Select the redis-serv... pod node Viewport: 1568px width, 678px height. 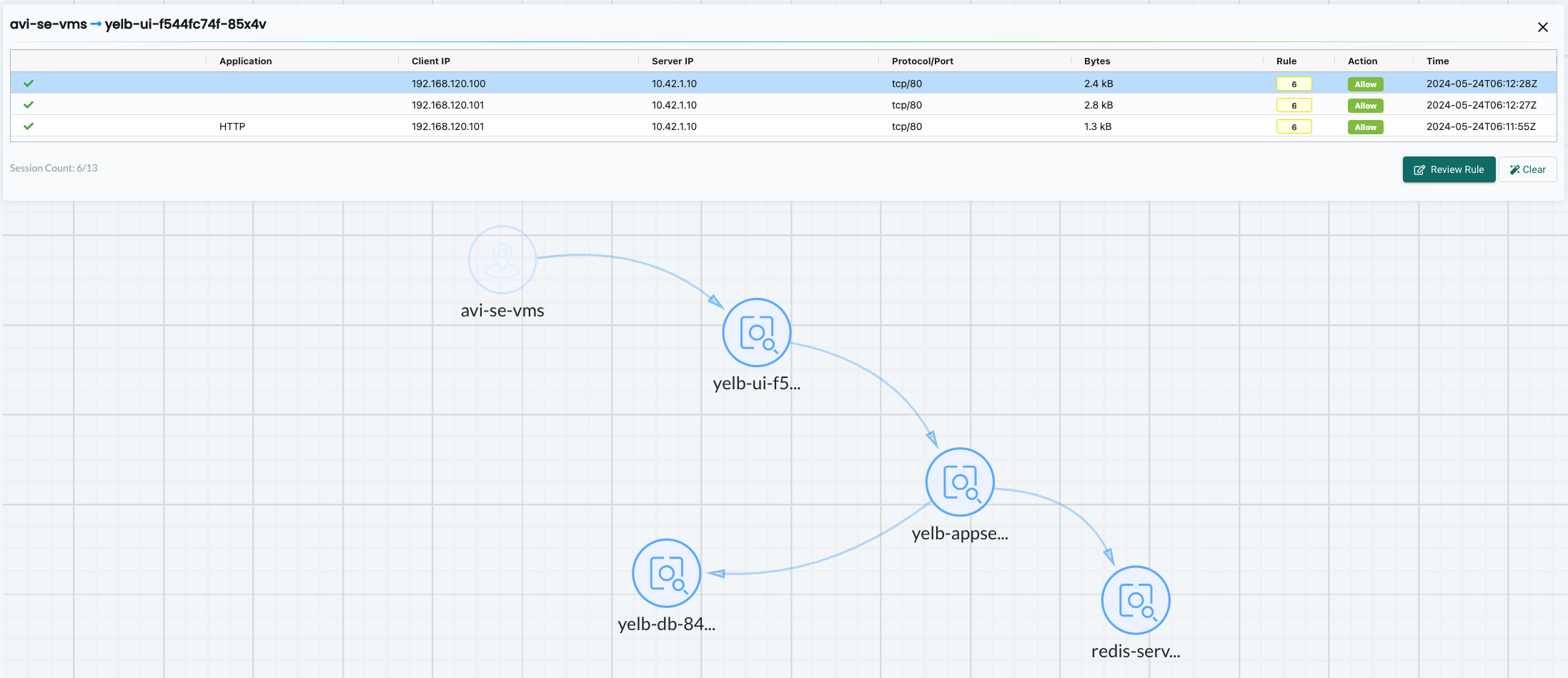(1136, 600)
